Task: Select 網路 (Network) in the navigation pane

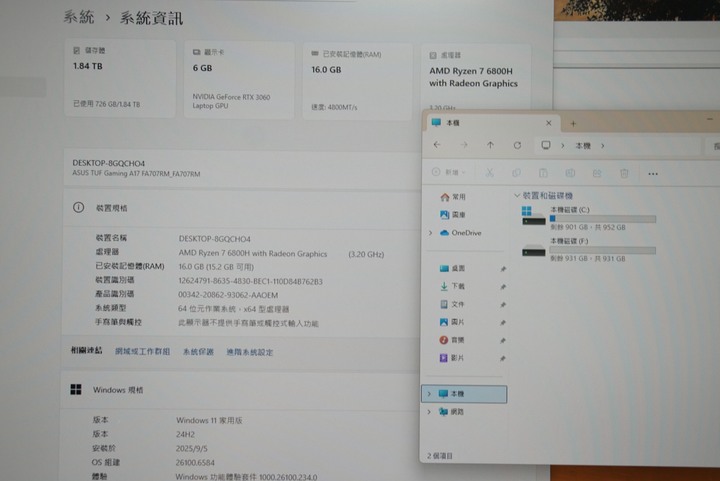Action: (451, 412)
